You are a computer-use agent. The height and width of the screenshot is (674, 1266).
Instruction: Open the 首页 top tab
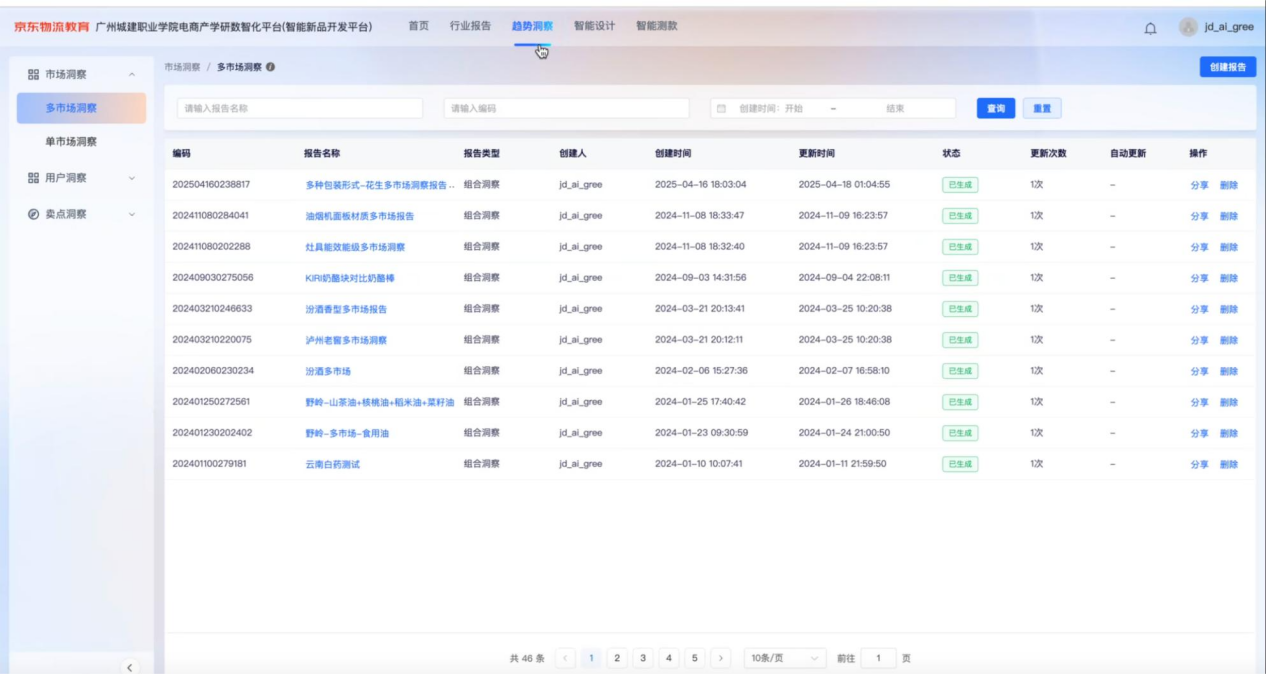click(x=418, y=26)
